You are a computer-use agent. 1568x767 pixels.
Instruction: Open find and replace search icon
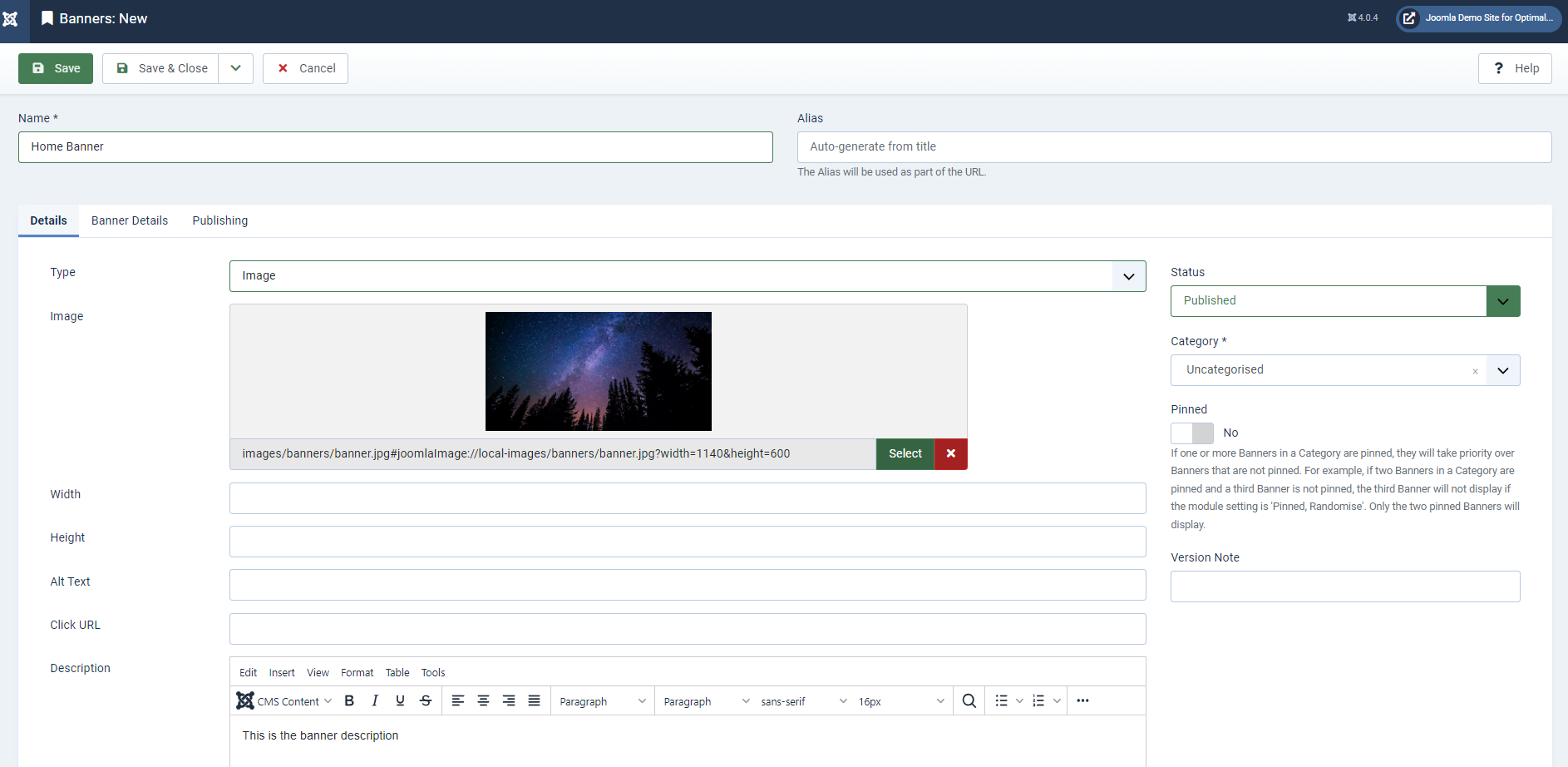[969, 700]
